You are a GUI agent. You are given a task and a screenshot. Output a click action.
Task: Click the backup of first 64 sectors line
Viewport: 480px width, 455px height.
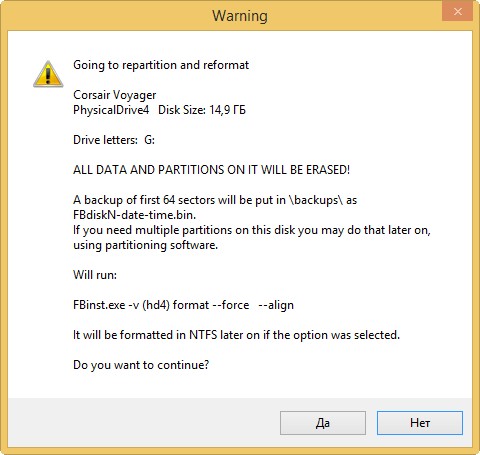pyautogui.click(x=215, y=200)
